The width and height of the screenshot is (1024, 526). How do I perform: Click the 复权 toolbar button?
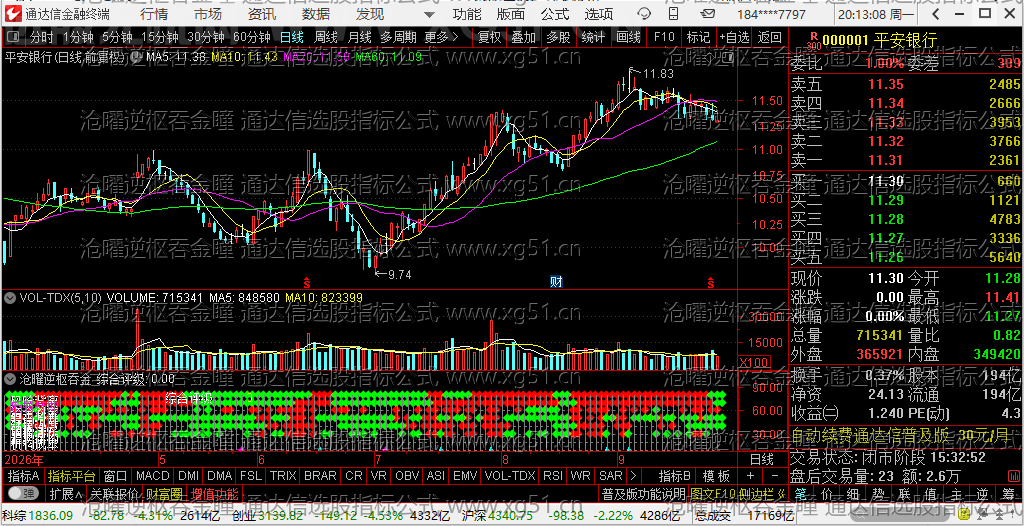pos(490,37)
